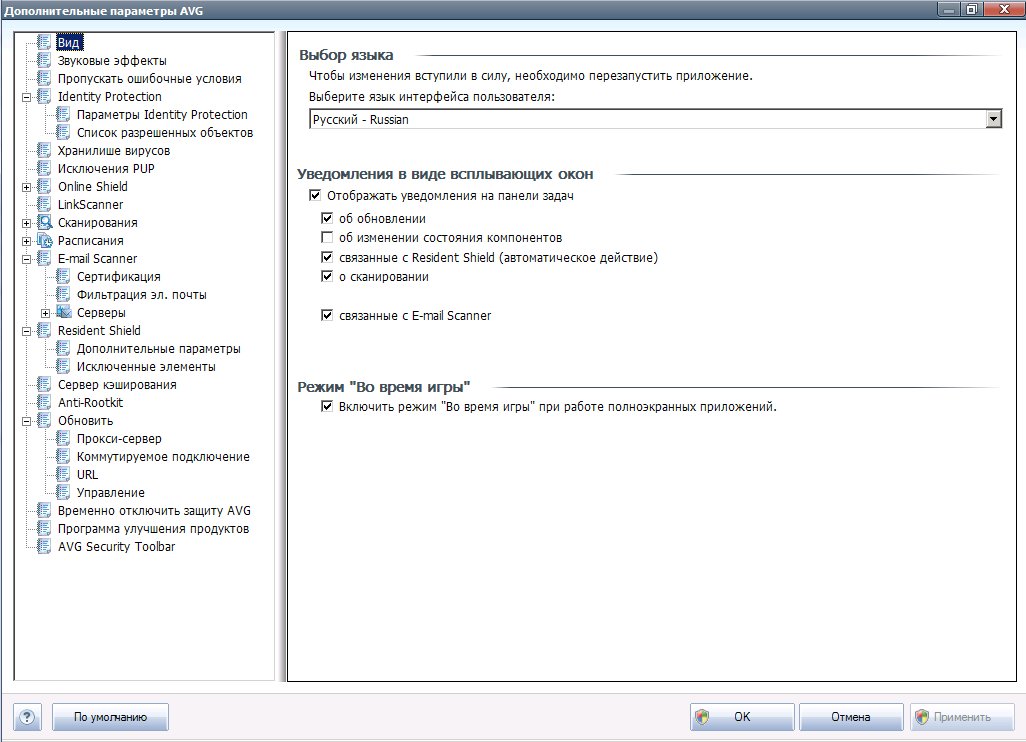Select Звуковые эффекты in the tree
The width and height of the screenshot is (1026, 742).
tap(112, 60)
